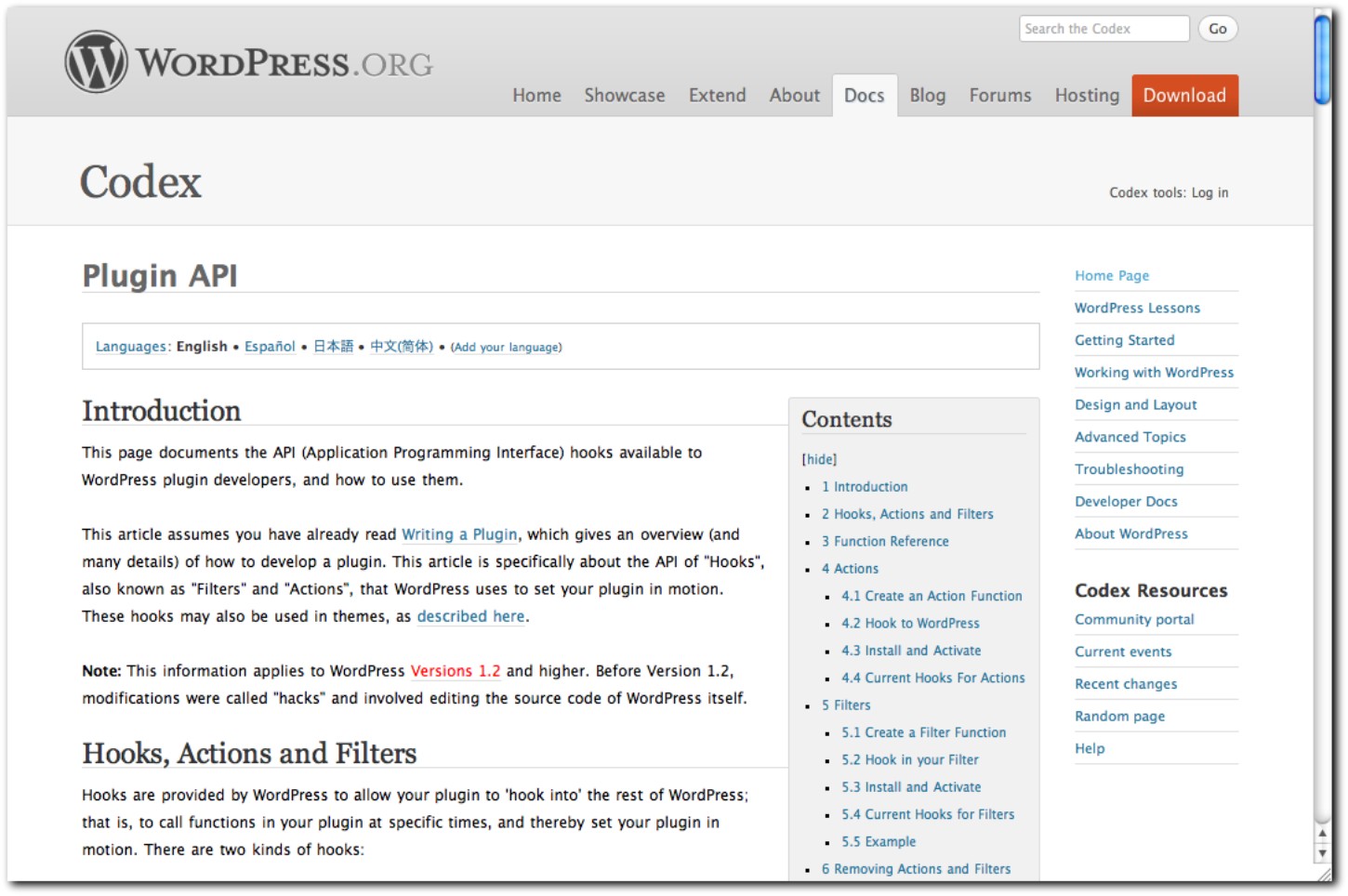Open the Home navigation item

536,95
